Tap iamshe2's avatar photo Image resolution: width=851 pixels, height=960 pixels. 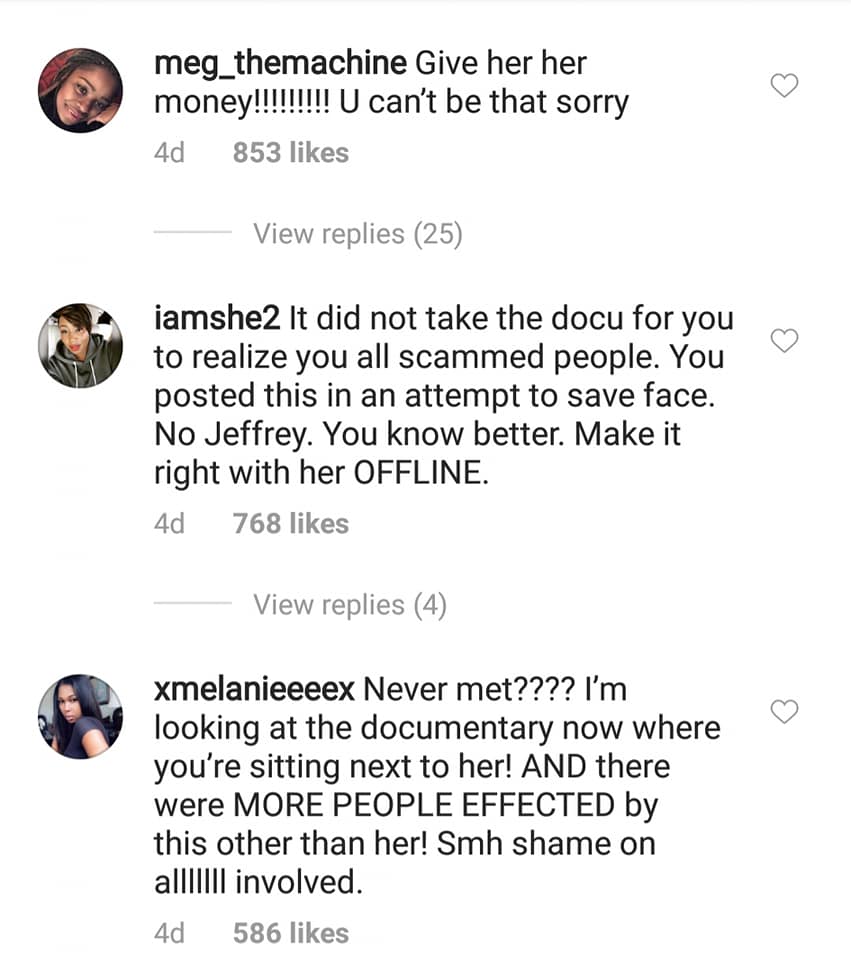(x=80, y=345)
